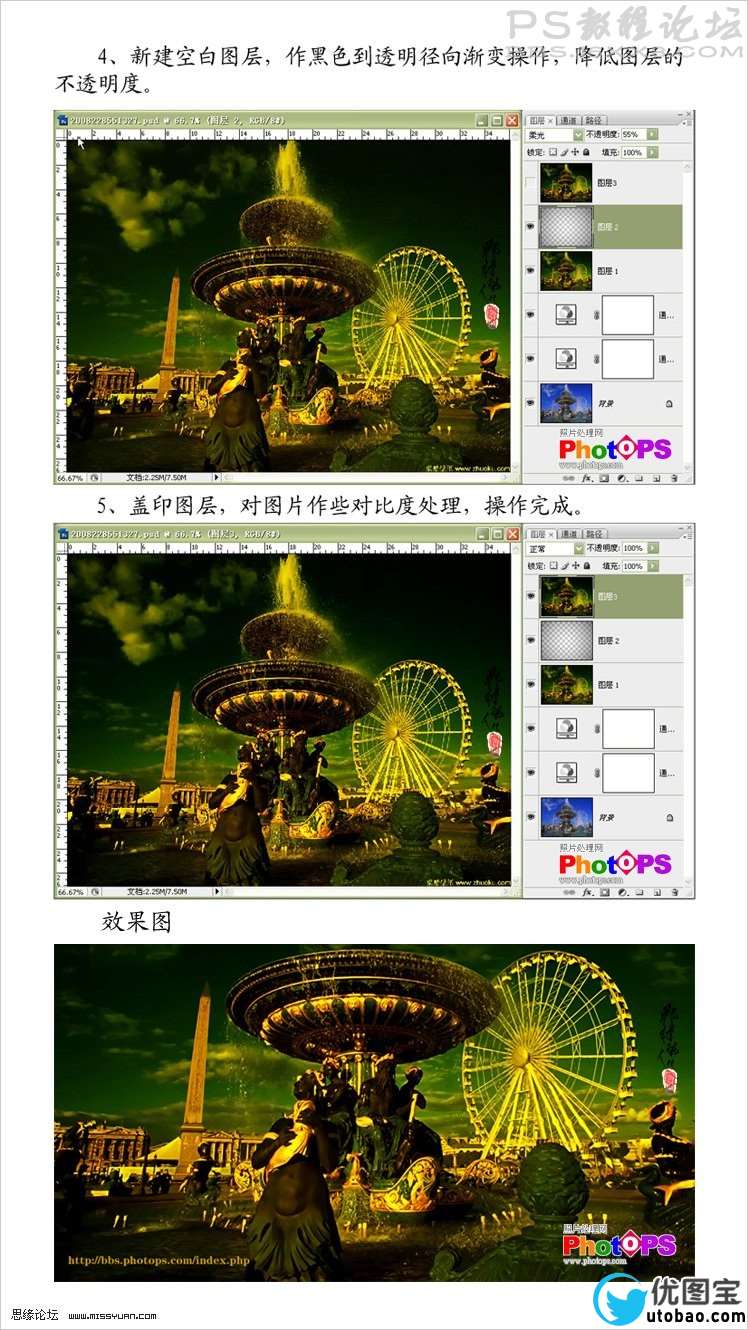
Task: Lock all padlock icon in step 4 panel
Action: pyautogui.click(x=586, y=152)
